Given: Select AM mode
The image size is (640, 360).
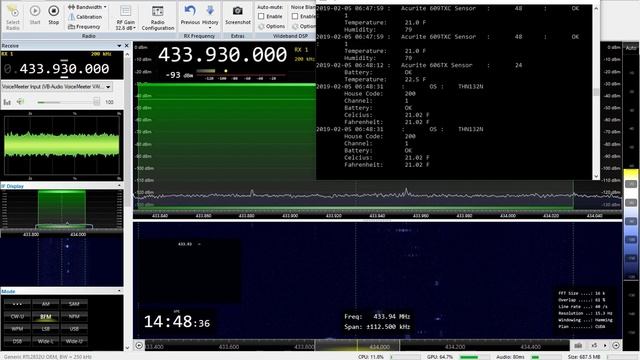Looking at the screenshot, I should [45, 304].
